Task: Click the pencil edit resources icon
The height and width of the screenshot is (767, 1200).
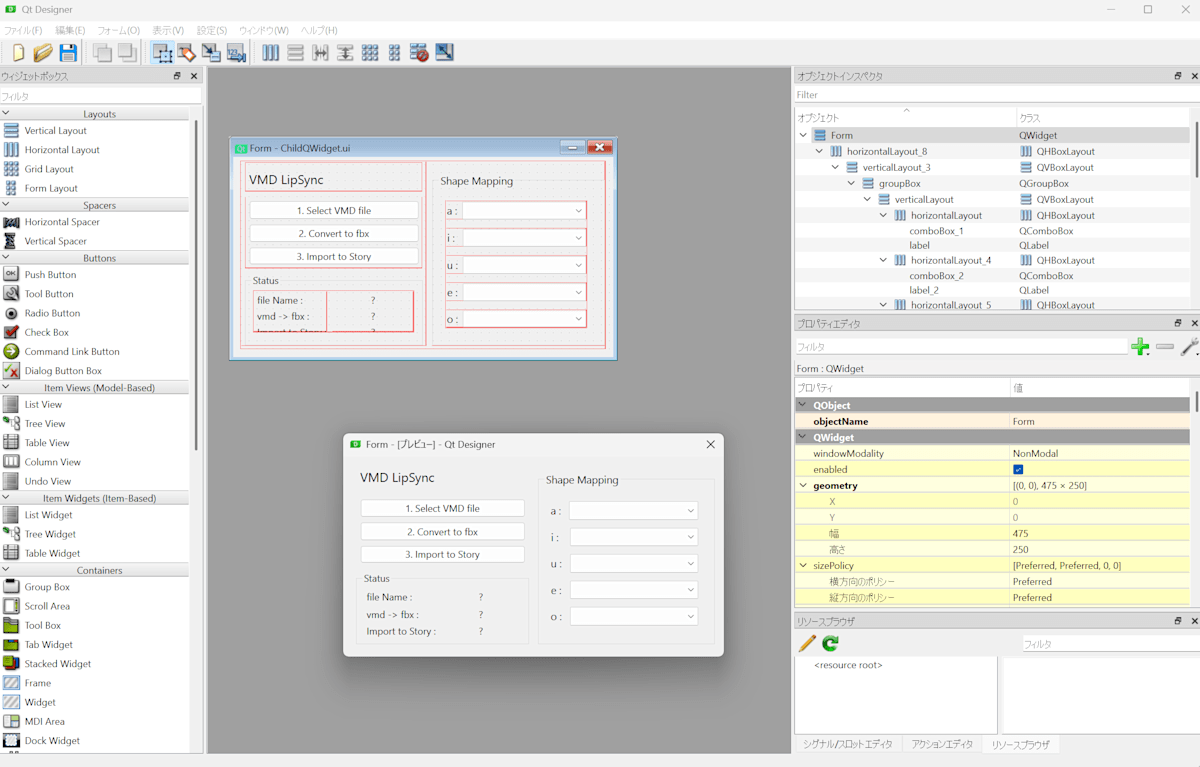Action: (x=807, y=643)
